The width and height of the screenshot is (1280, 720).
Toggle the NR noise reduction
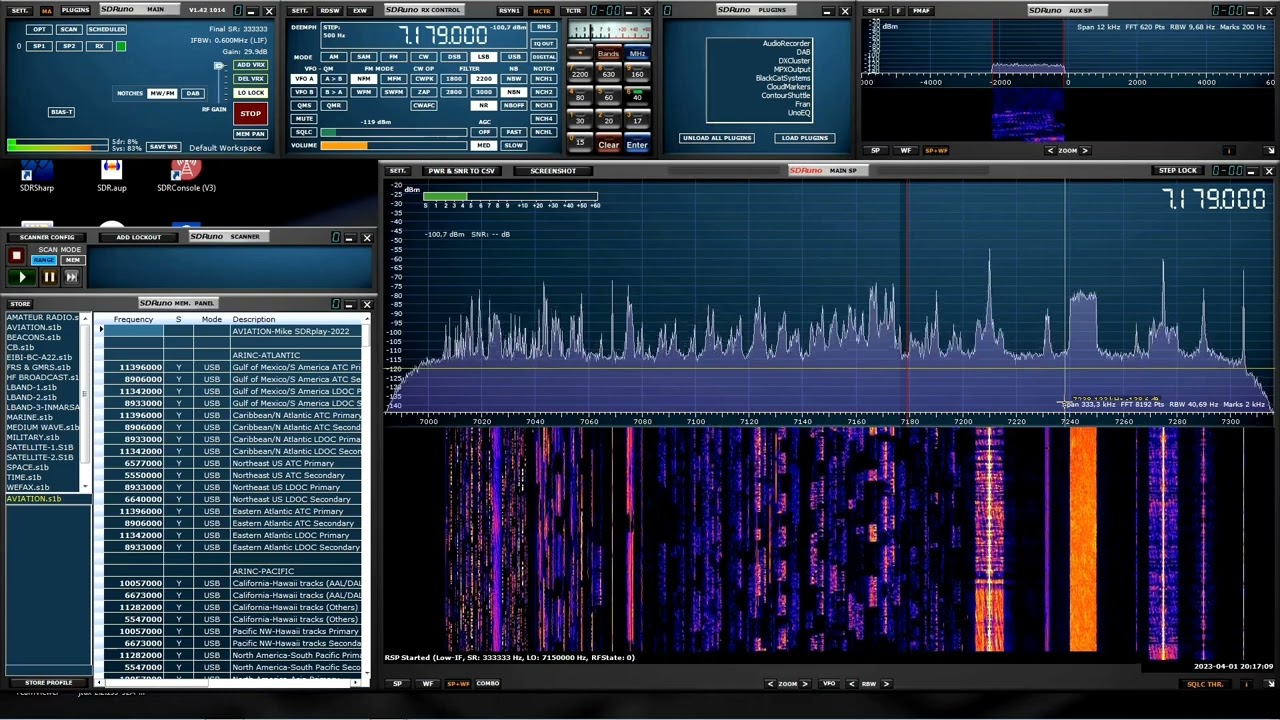483,105
